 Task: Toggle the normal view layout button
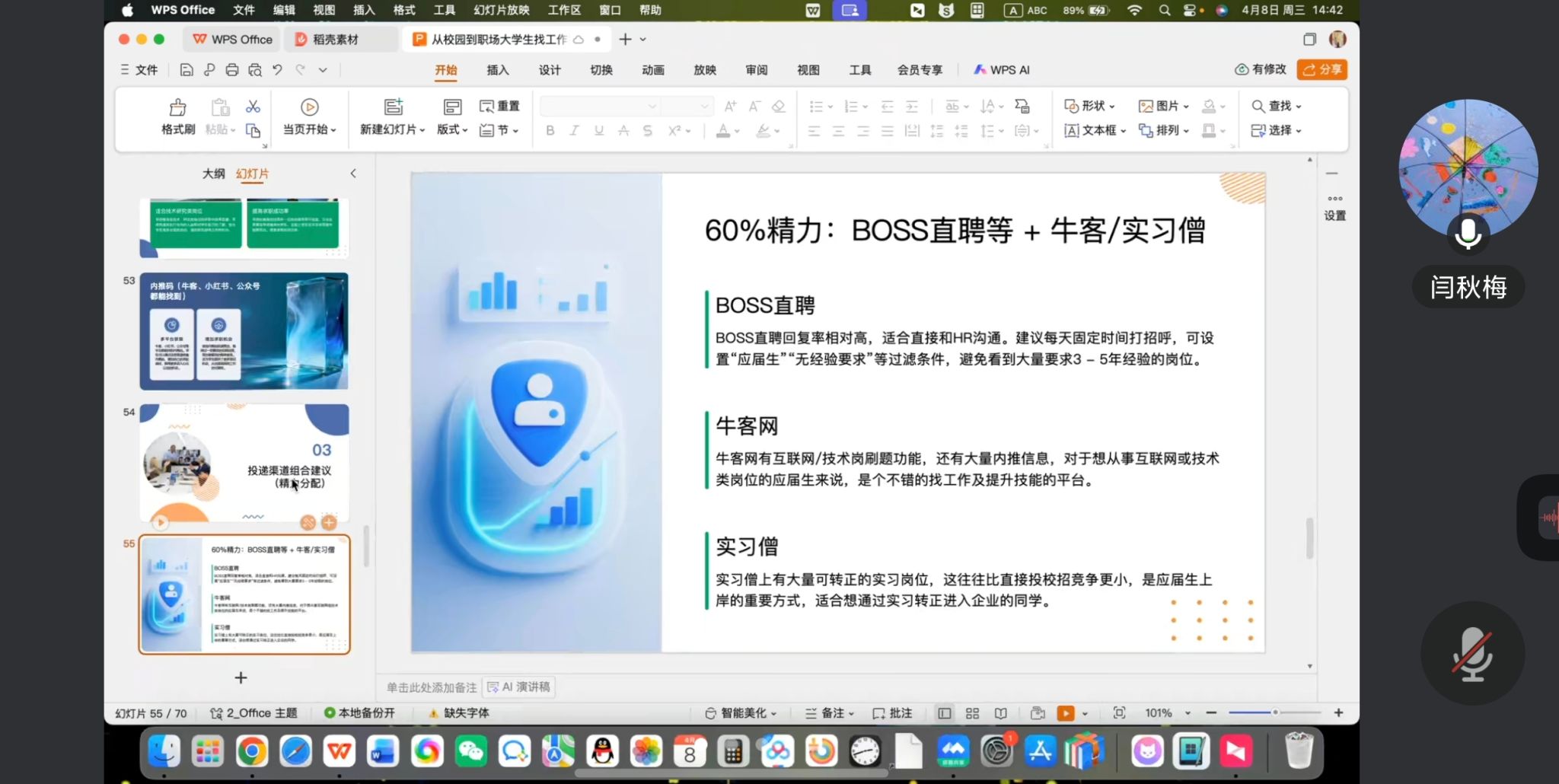tap(944, 713)
